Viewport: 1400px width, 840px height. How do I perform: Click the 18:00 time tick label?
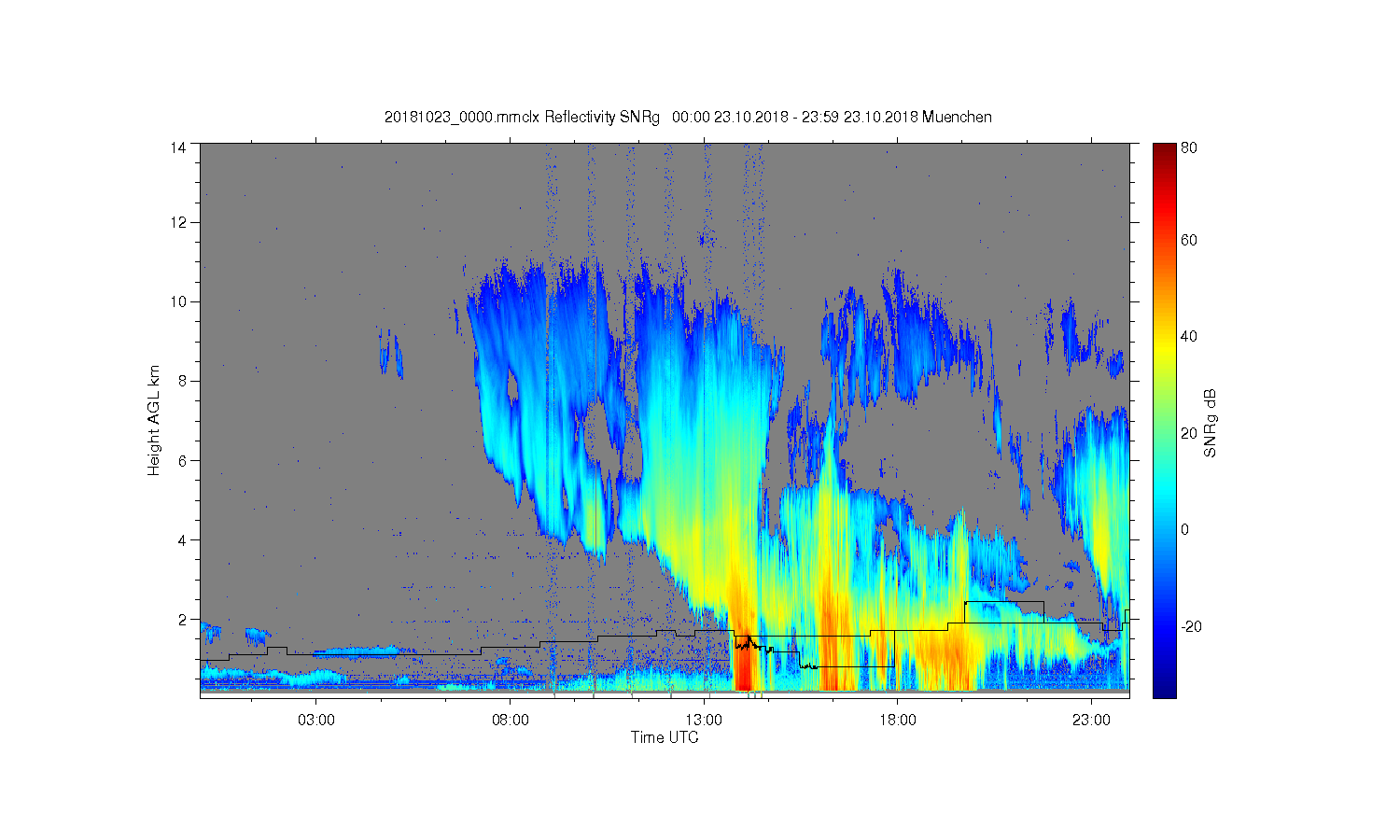[x=897, y=721]
